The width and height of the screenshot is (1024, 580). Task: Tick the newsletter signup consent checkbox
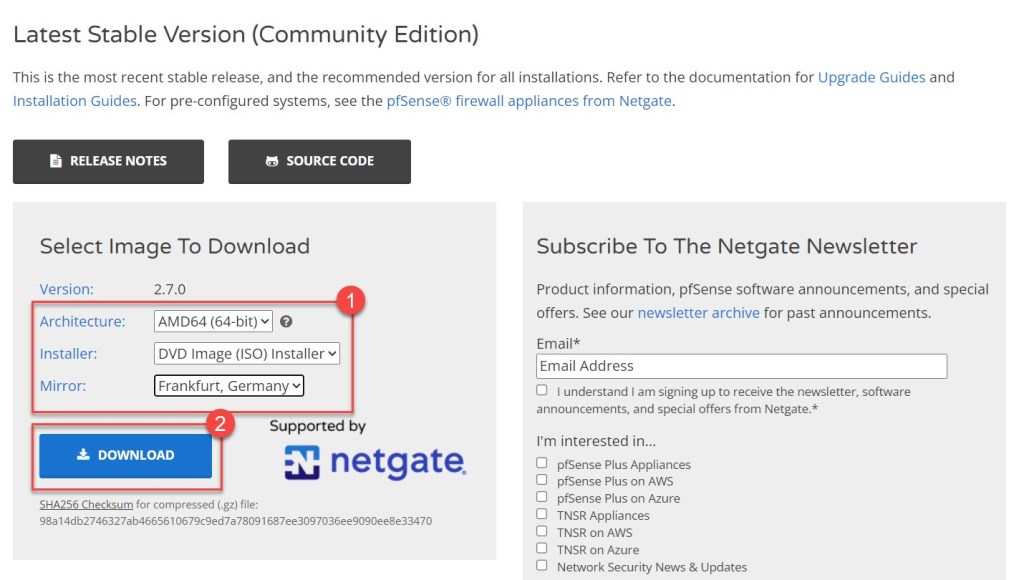tap(542, 391)
